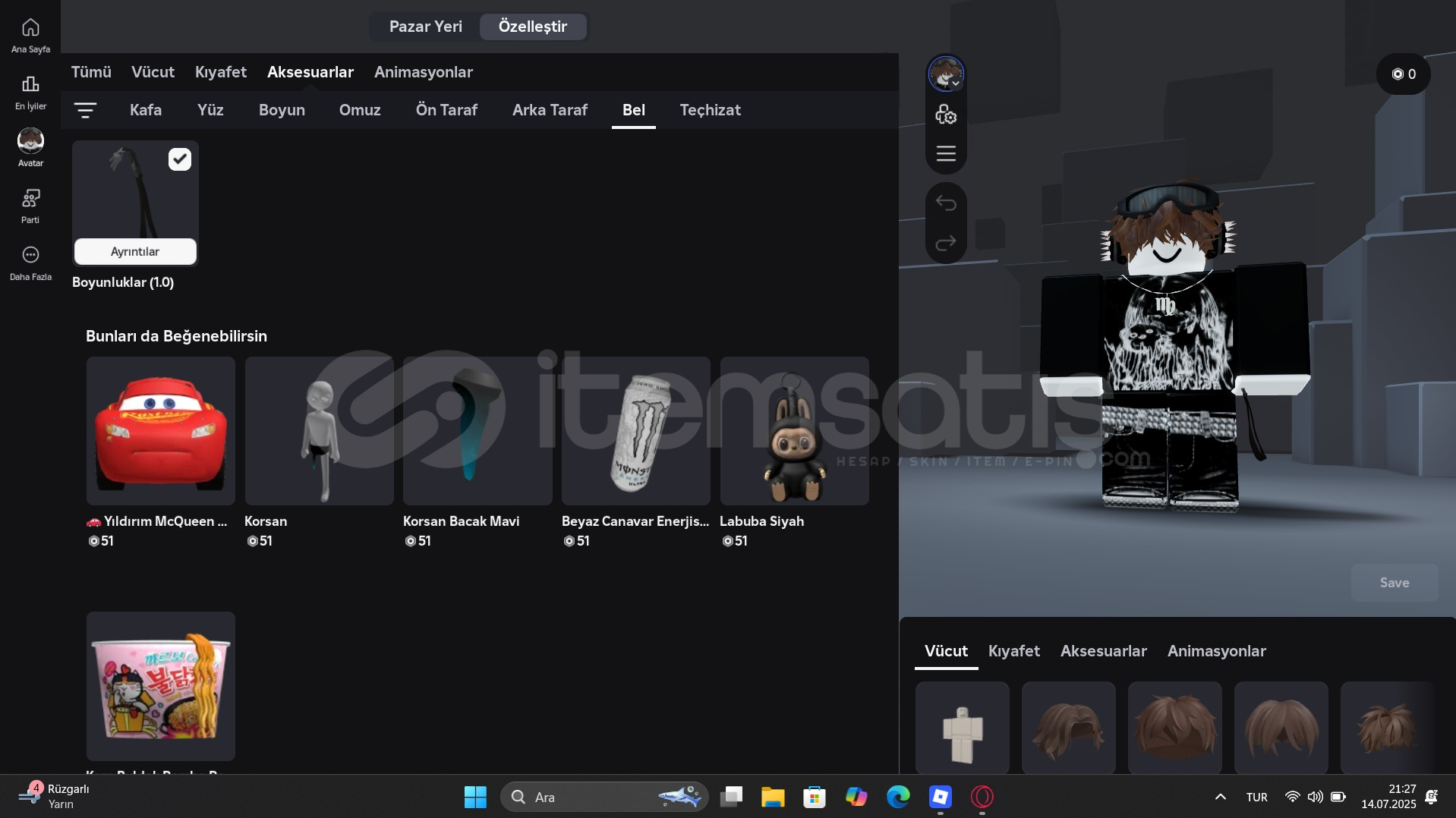
Task: Open Microsoft Store on taskbar
Action: point(815,797)
